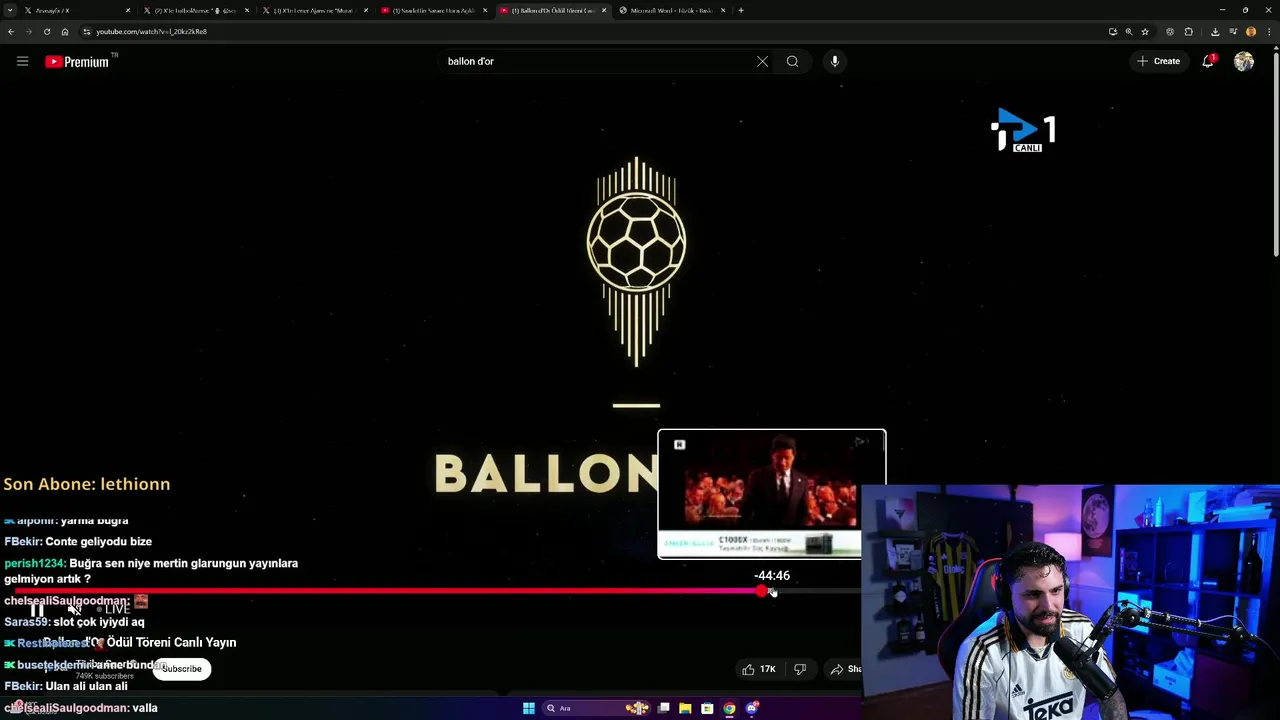Image resolution: width=1280 pixels, height=720 pixels.
Task: Open File Explorer from taskbar
Action: pyautogui.click(x=685, y=708)
